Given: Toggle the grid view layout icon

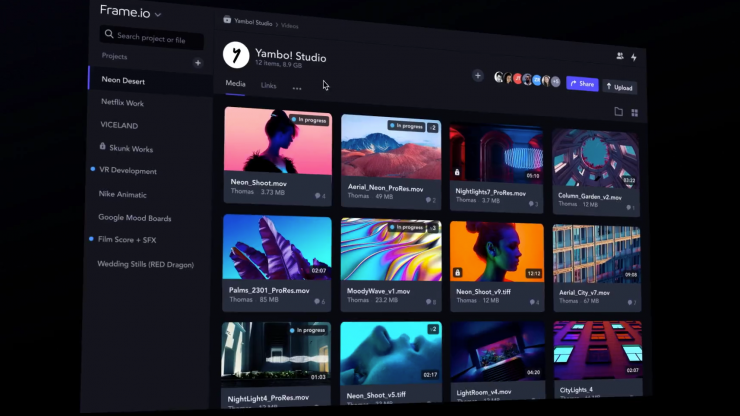Looking at the screenshot, I should click(x=634, y=113).
